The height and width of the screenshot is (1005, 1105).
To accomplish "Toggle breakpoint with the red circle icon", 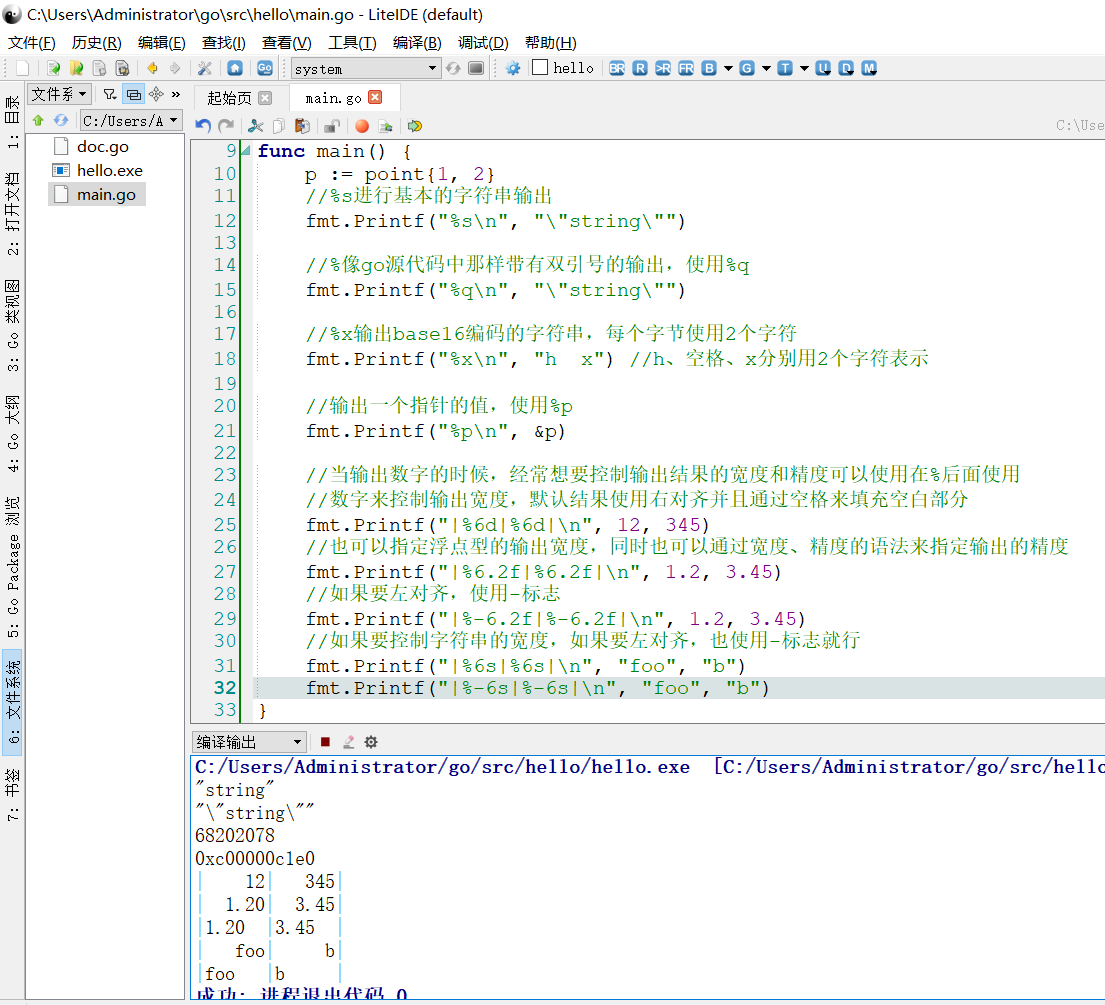I will pos(362,126).
